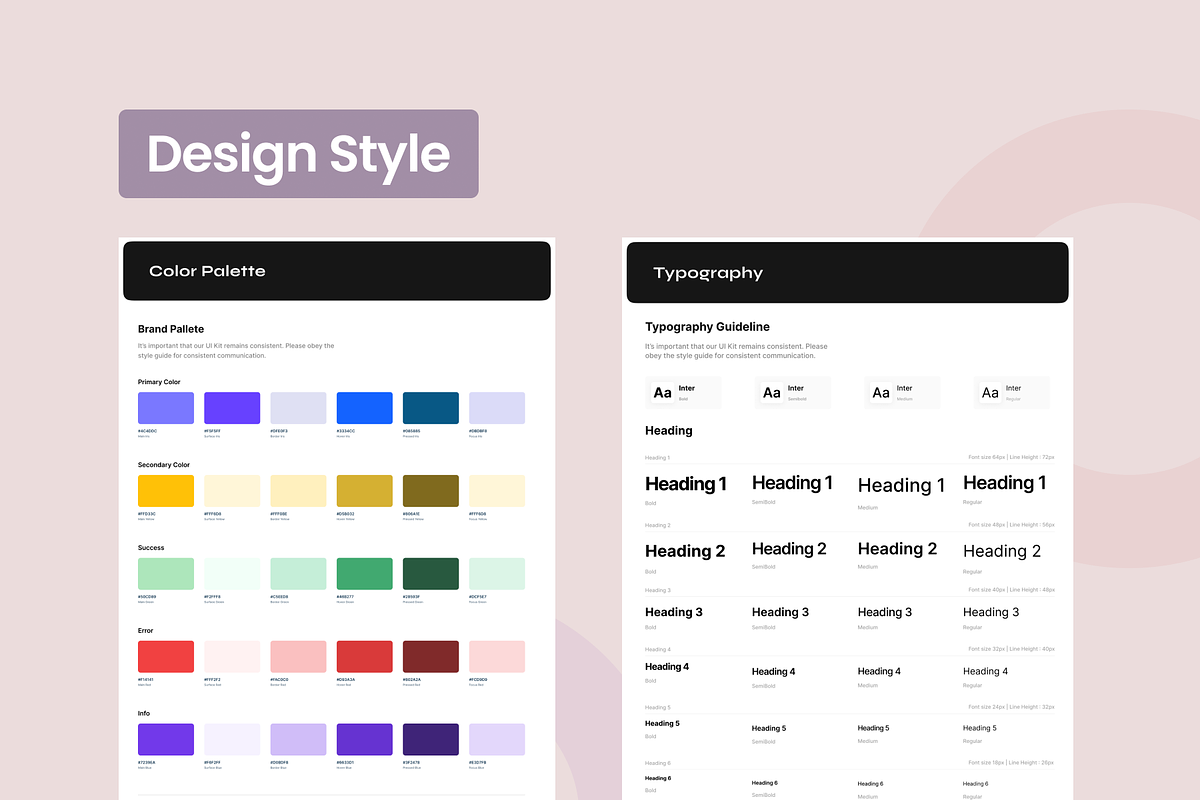
Task: Choose the dark Pressed Green swatch
Action: point(431,574)
